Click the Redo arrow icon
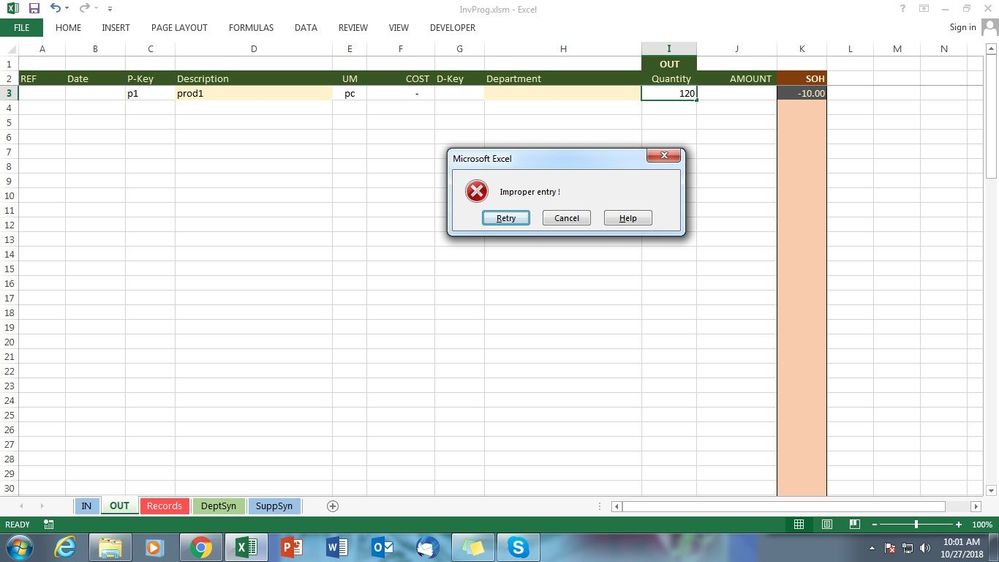Image resolution: width=999 pixels, height=562 pixels. point(84,8)
